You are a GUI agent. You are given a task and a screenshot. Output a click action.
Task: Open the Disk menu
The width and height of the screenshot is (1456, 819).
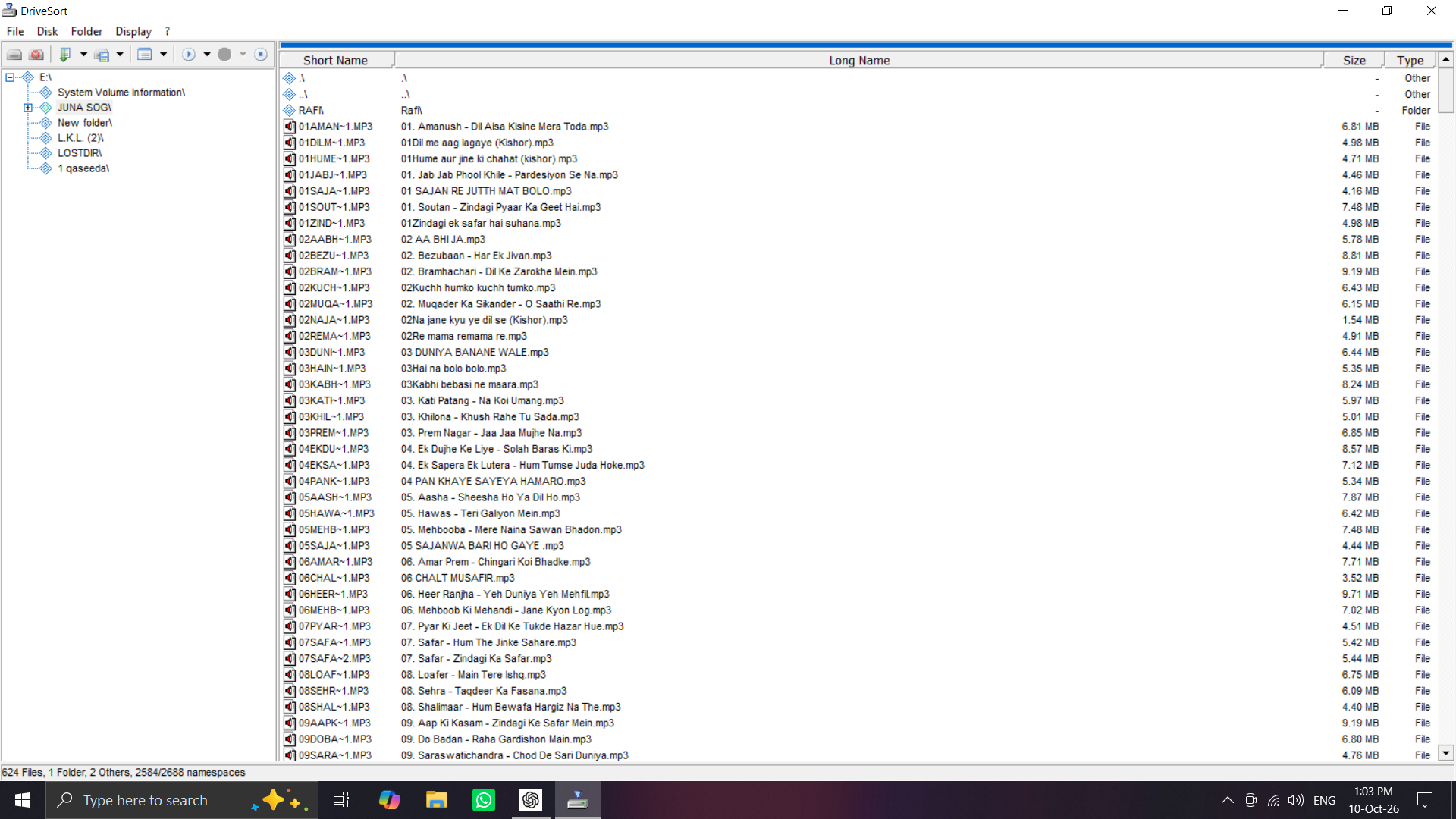47,31
